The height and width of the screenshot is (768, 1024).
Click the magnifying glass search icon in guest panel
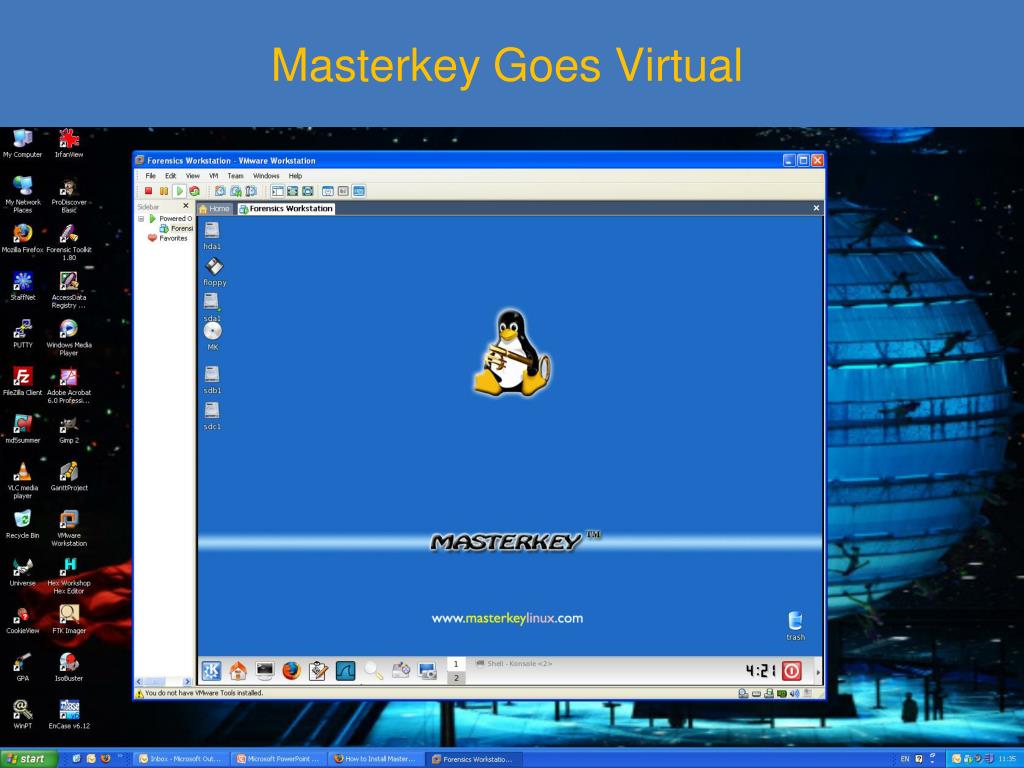[373, 671]
